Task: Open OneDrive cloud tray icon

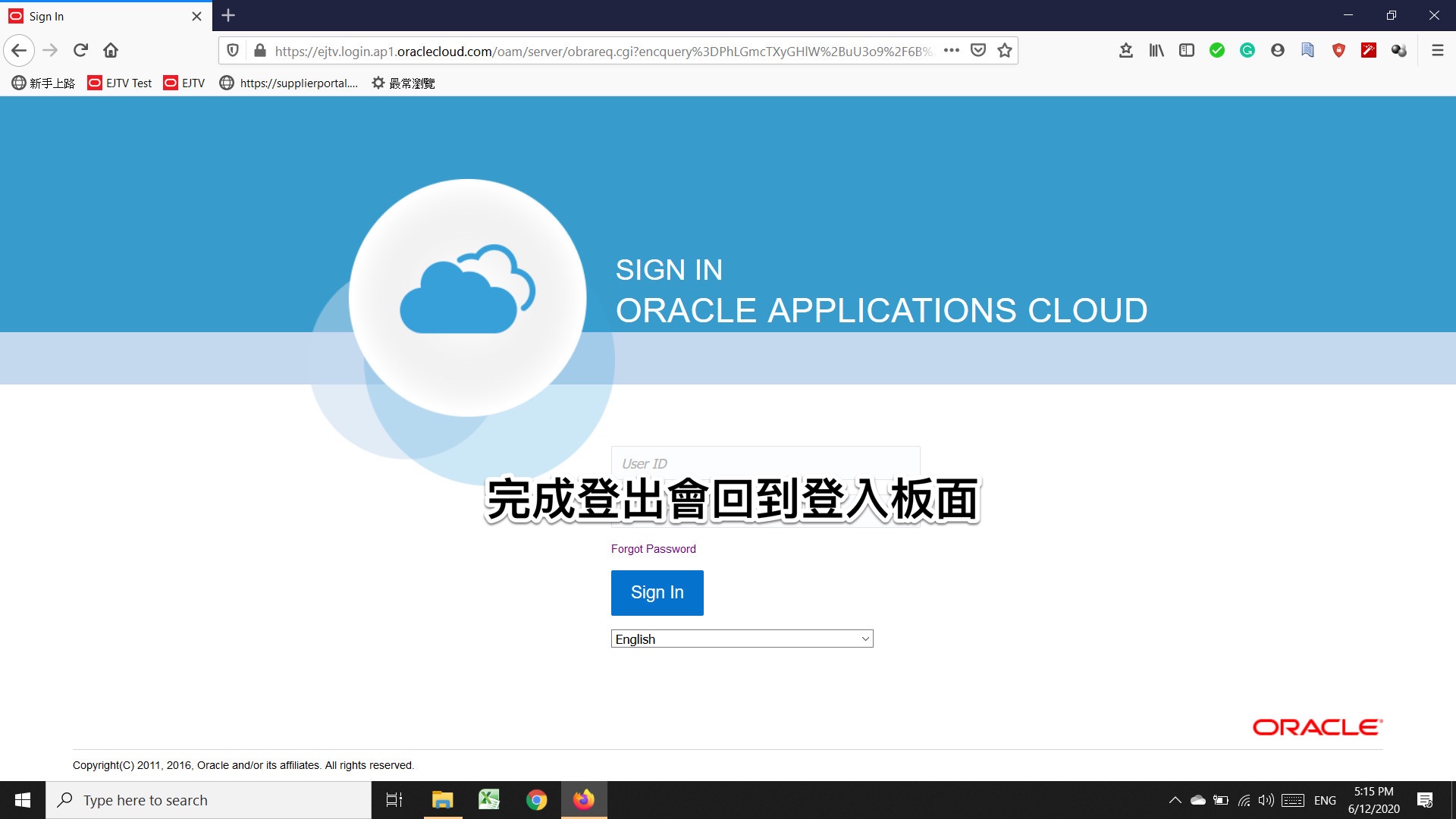Action: (x=1198, y=800)
